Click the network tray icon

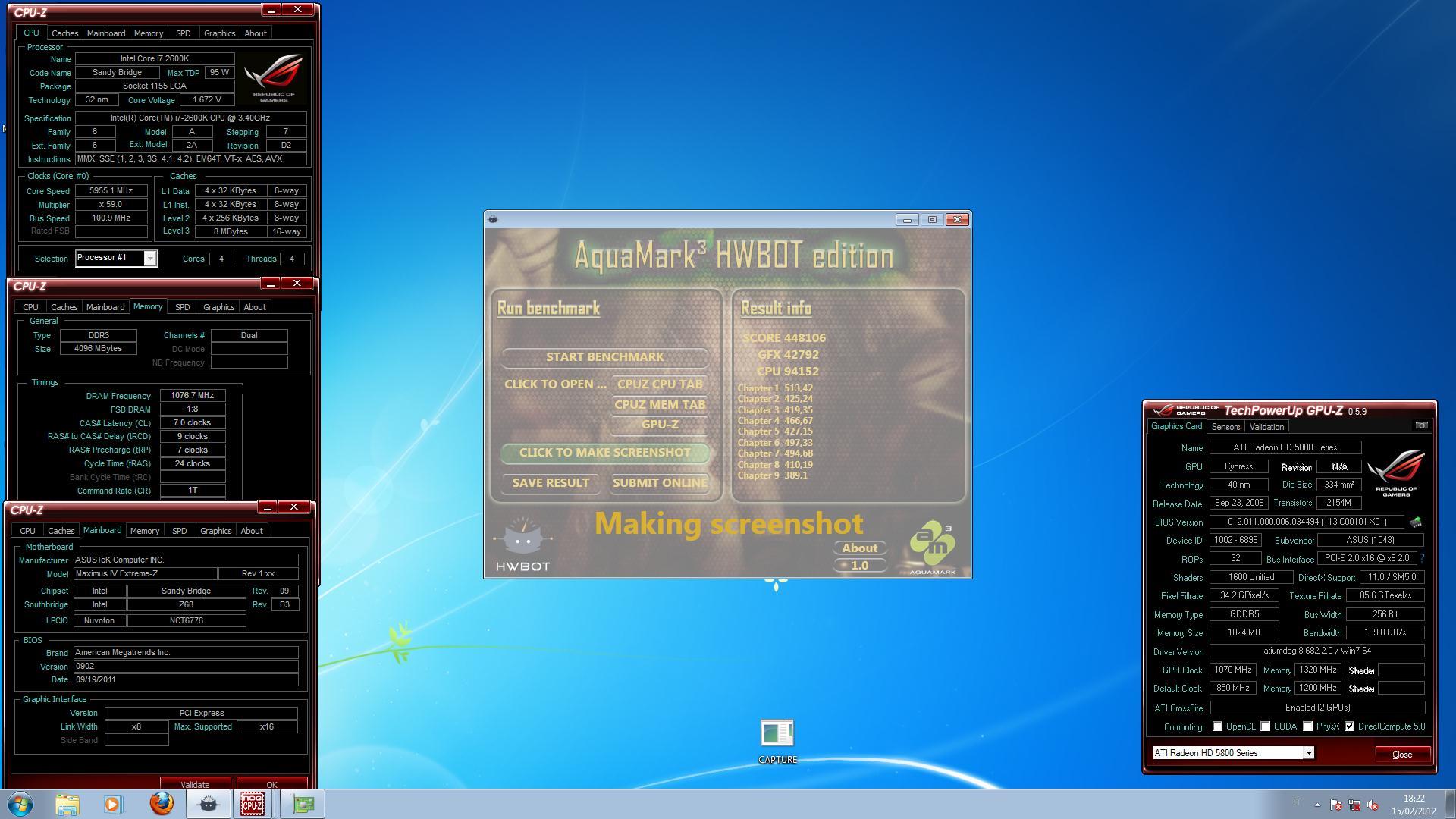point(1354,805)
